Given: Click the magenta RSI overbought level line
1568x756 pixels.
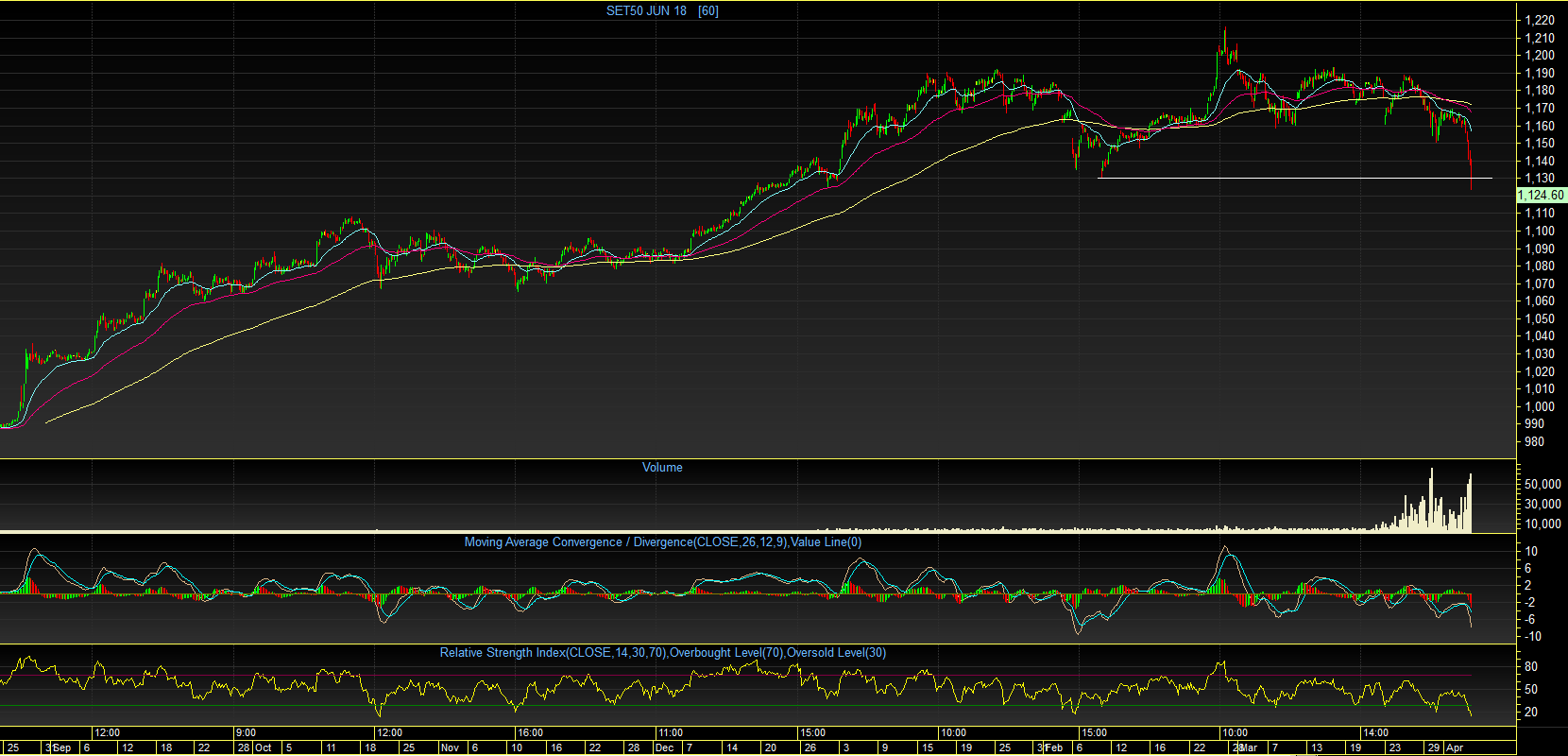Looking at the screenshot, I should [x=737, y=675].
